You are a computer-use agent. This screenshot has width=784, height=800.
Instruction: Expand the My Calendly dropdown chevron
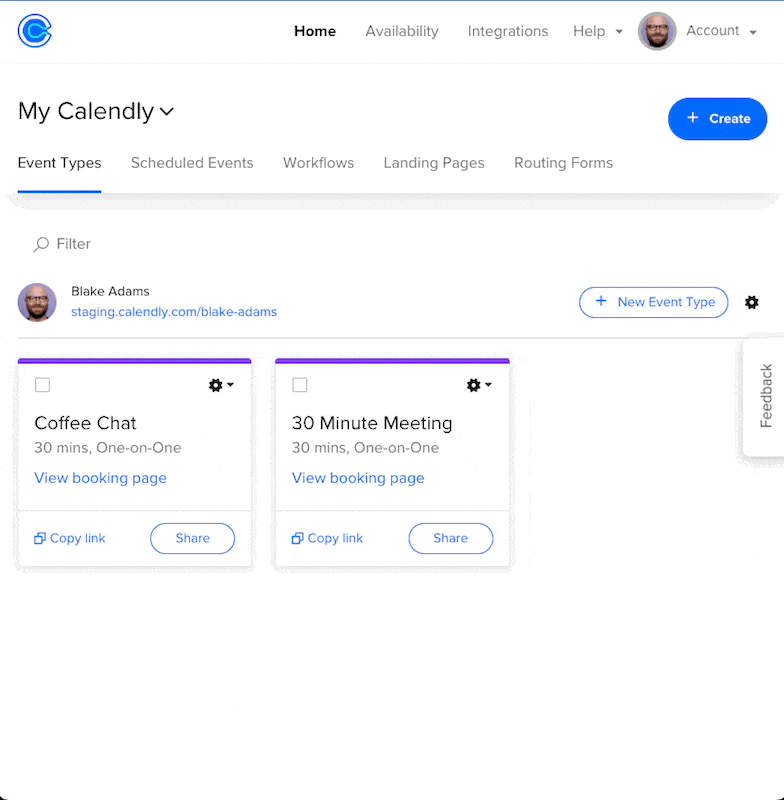pyautogui.click(x=167, y=111)
